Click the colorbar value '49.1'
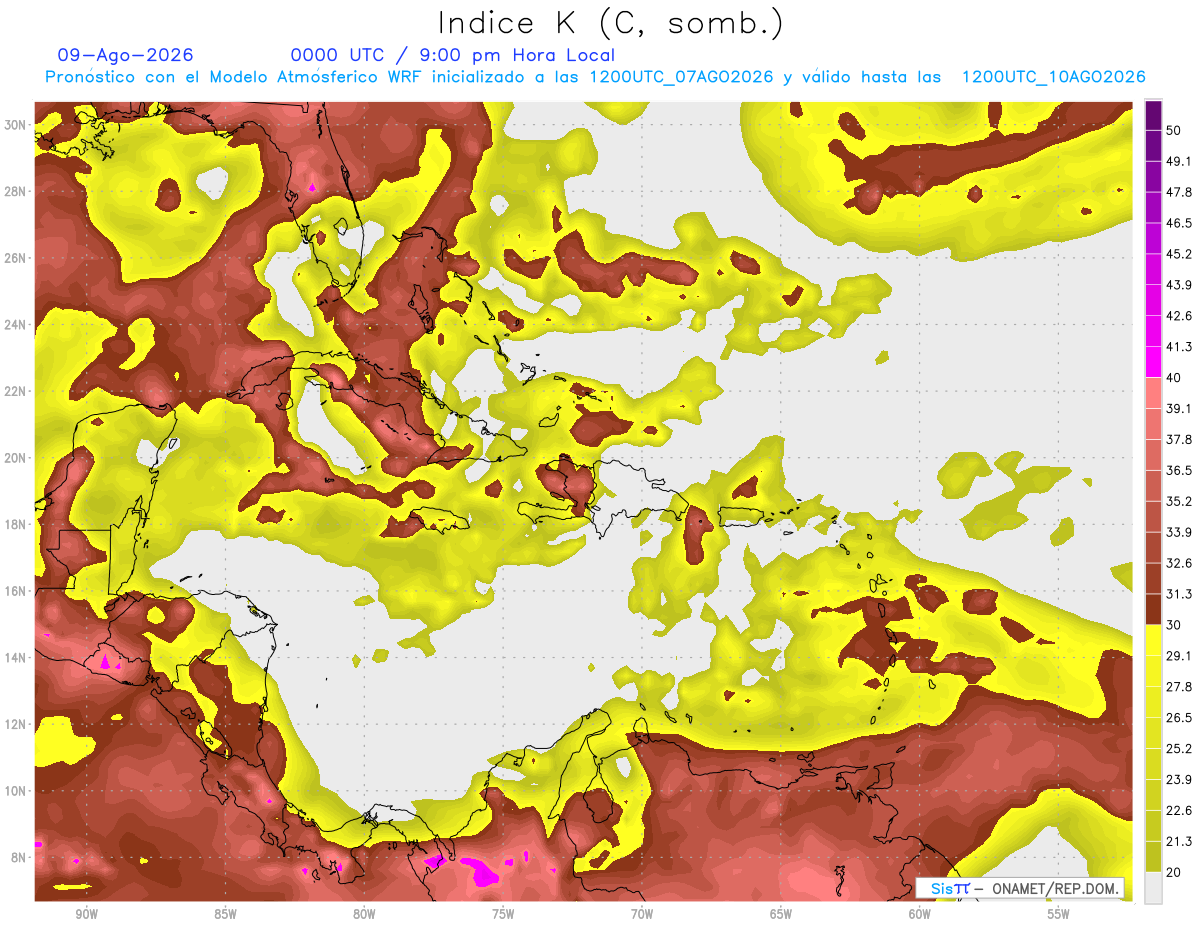The image size is (1200, 927). pos(1180,162)
